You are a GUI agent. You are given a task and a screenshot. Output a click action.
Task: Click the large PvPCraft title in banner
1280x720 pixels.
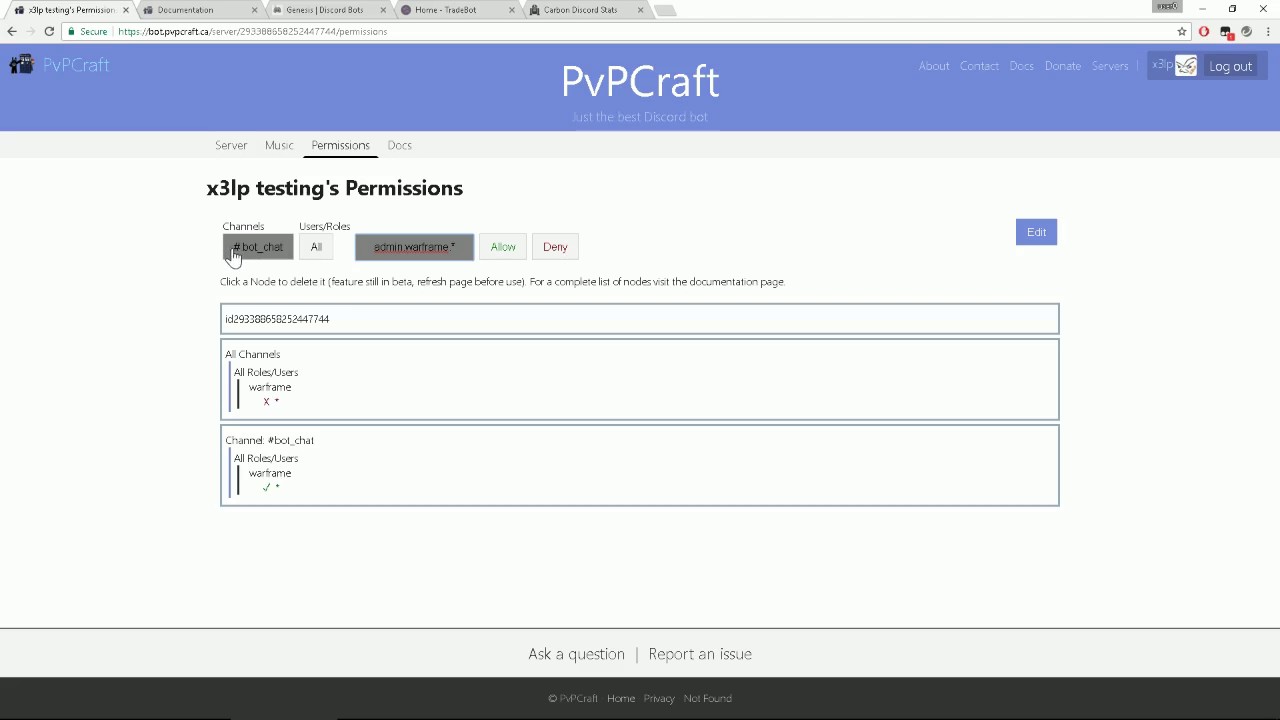tap(640, 81)
